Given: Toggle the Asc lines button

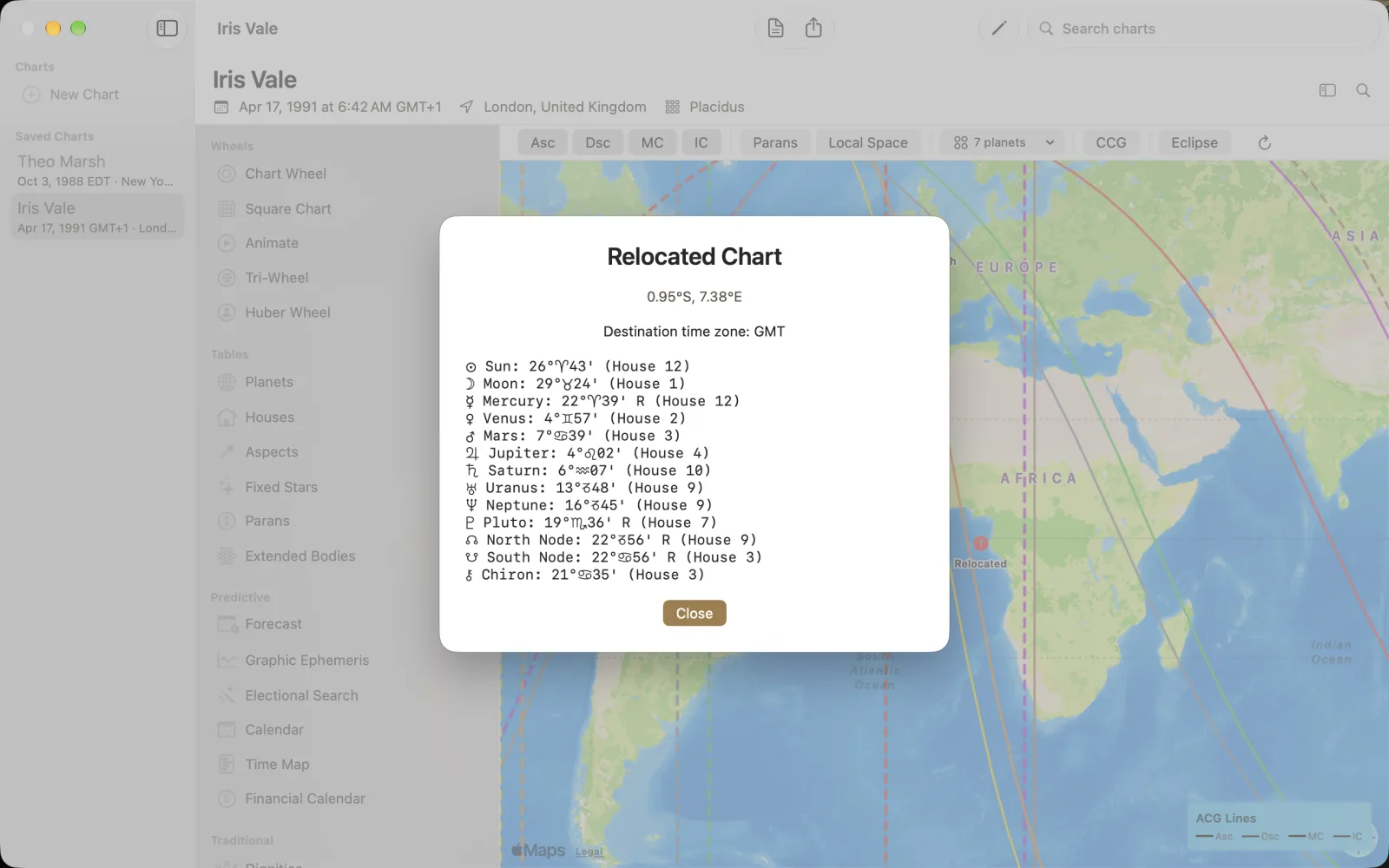Looking at the screenshot, I should pos(543,142).
